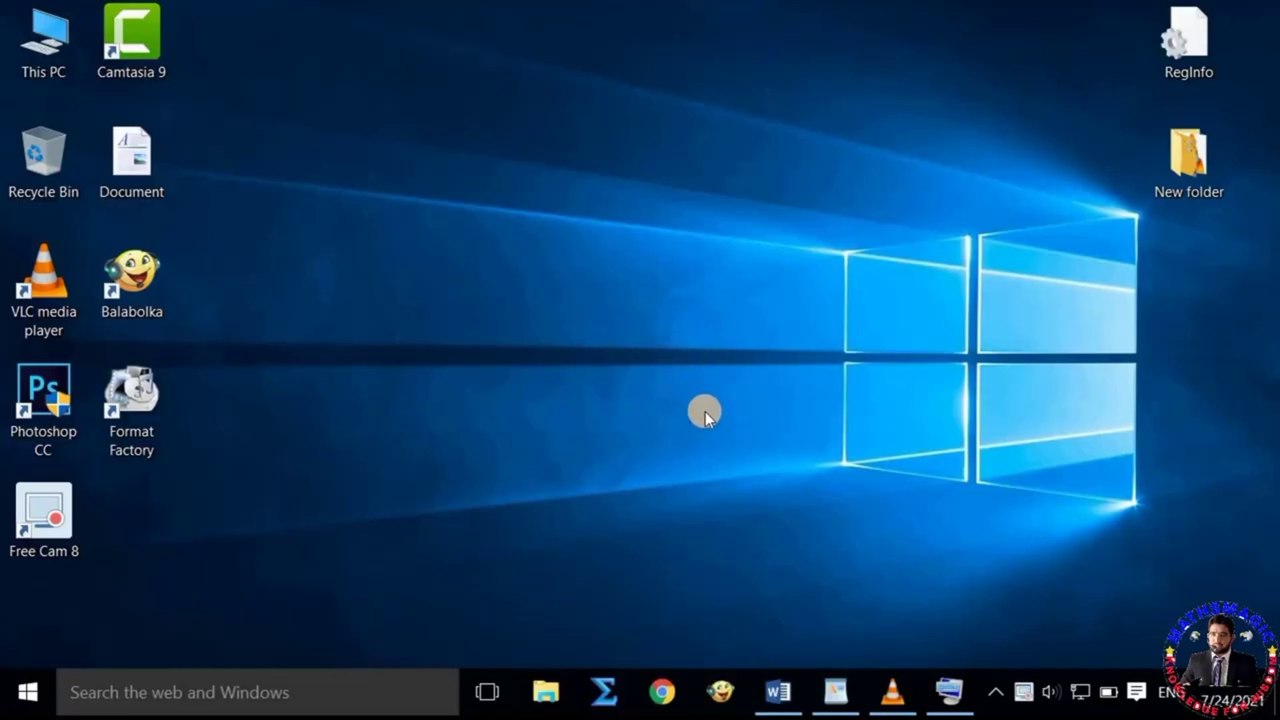The height and width of the screenshot is (720, 1280).
Task: Select the Camtasia 9 desktop shortcut
Action: [131, 43]
